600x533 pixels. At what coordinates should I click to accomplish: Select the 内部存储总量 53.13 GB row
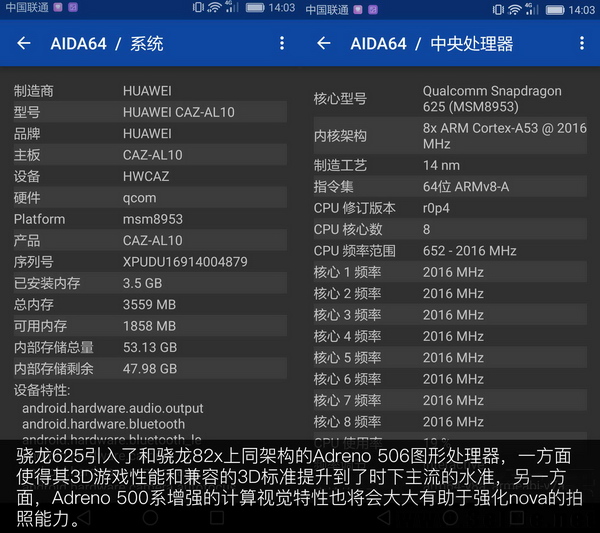tap(150, 347)
